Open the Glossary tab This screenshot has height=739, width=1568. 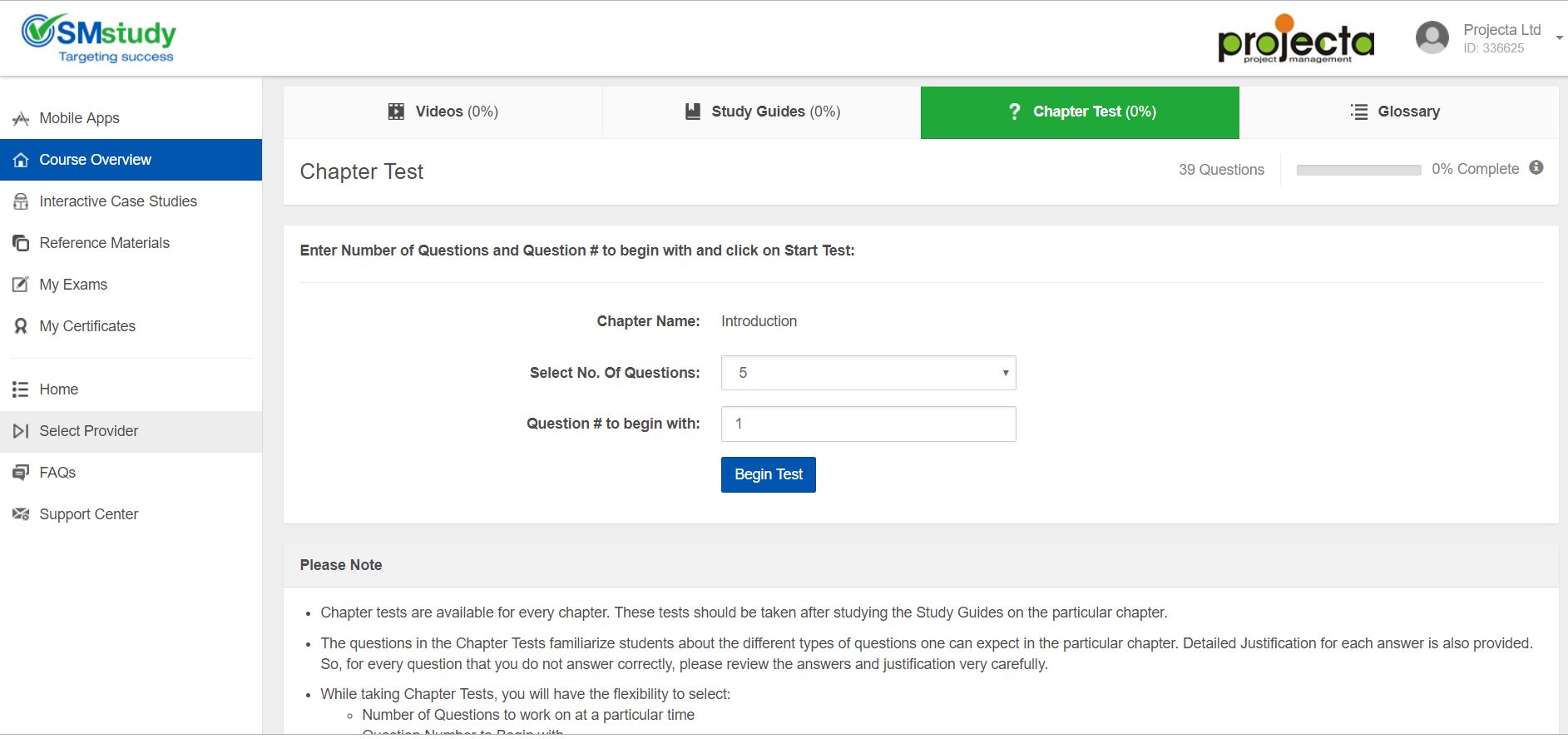tap(1398, 112)
